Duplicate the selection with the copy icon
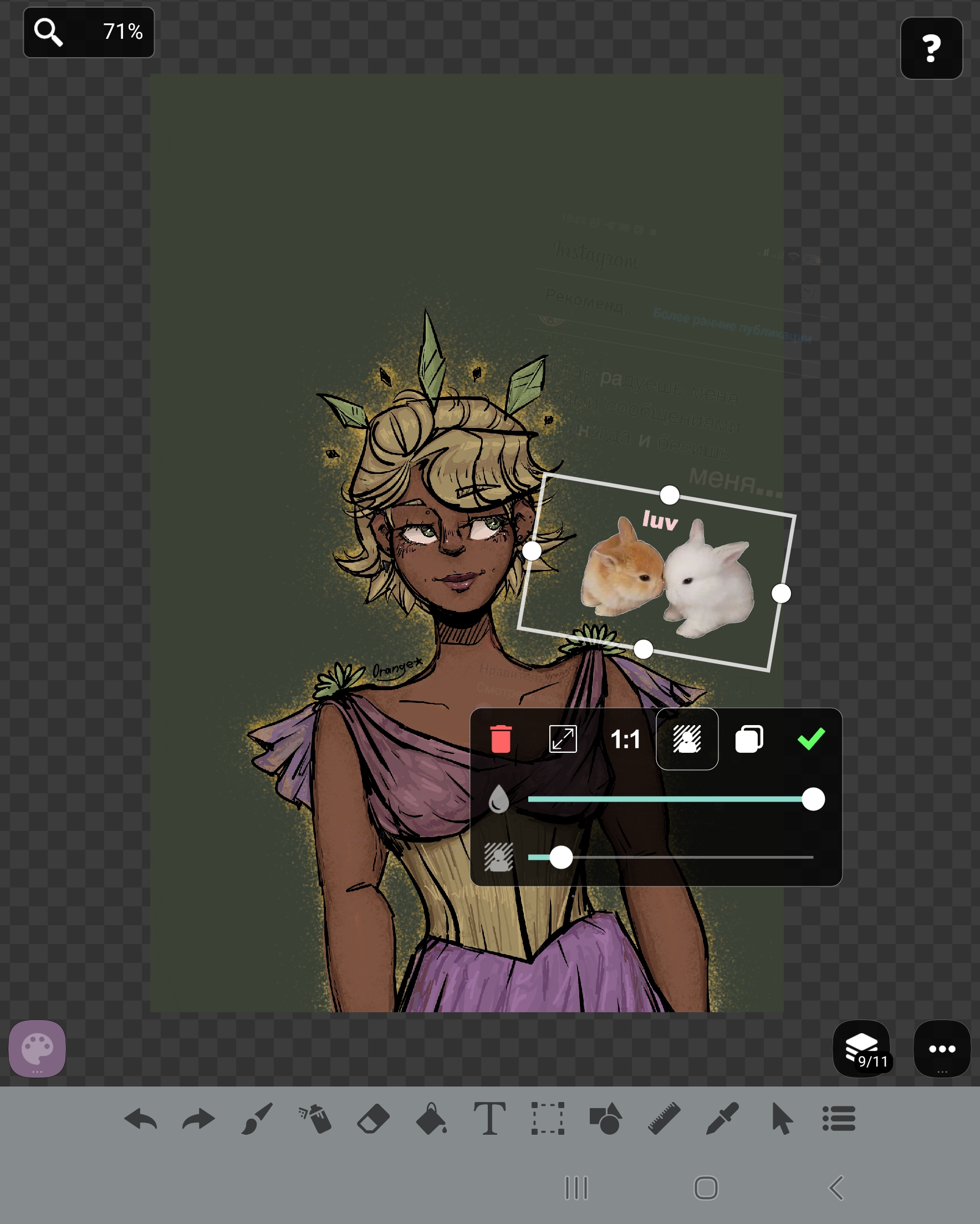 pyautogui.click(x=749, y=739)
